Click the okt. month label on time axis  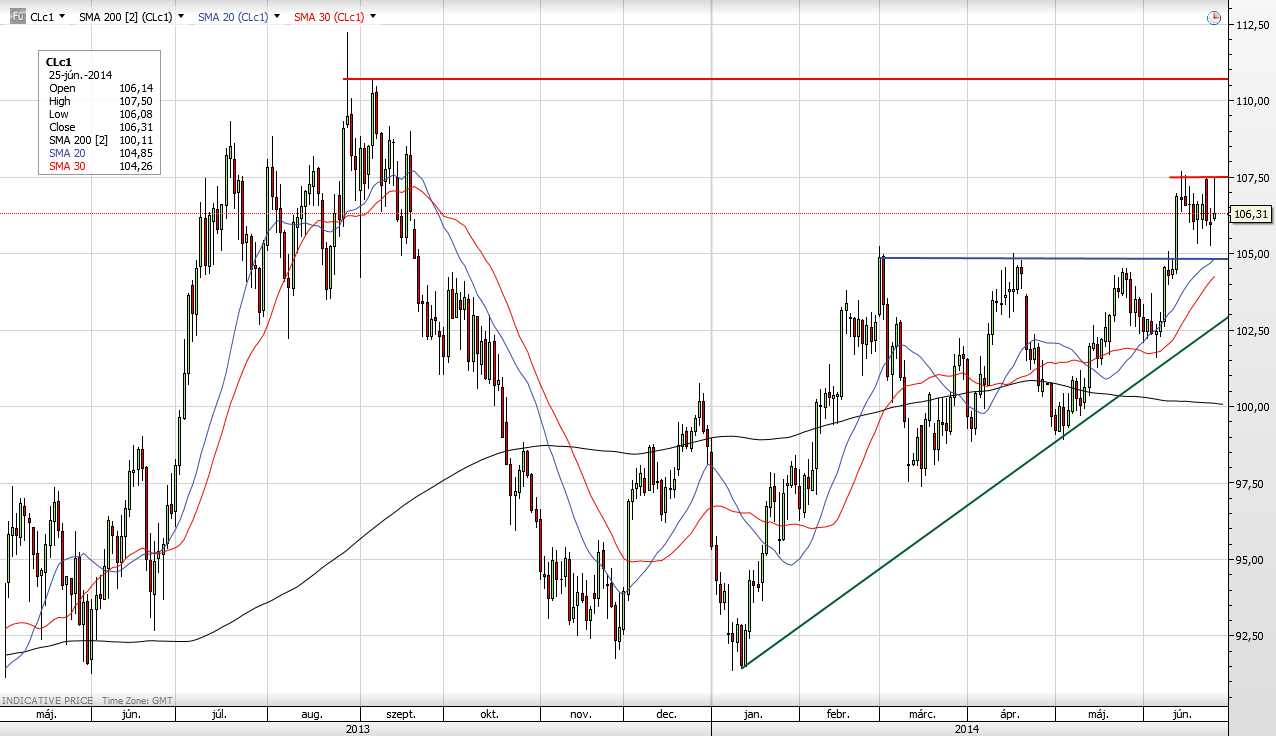(490, 715)
